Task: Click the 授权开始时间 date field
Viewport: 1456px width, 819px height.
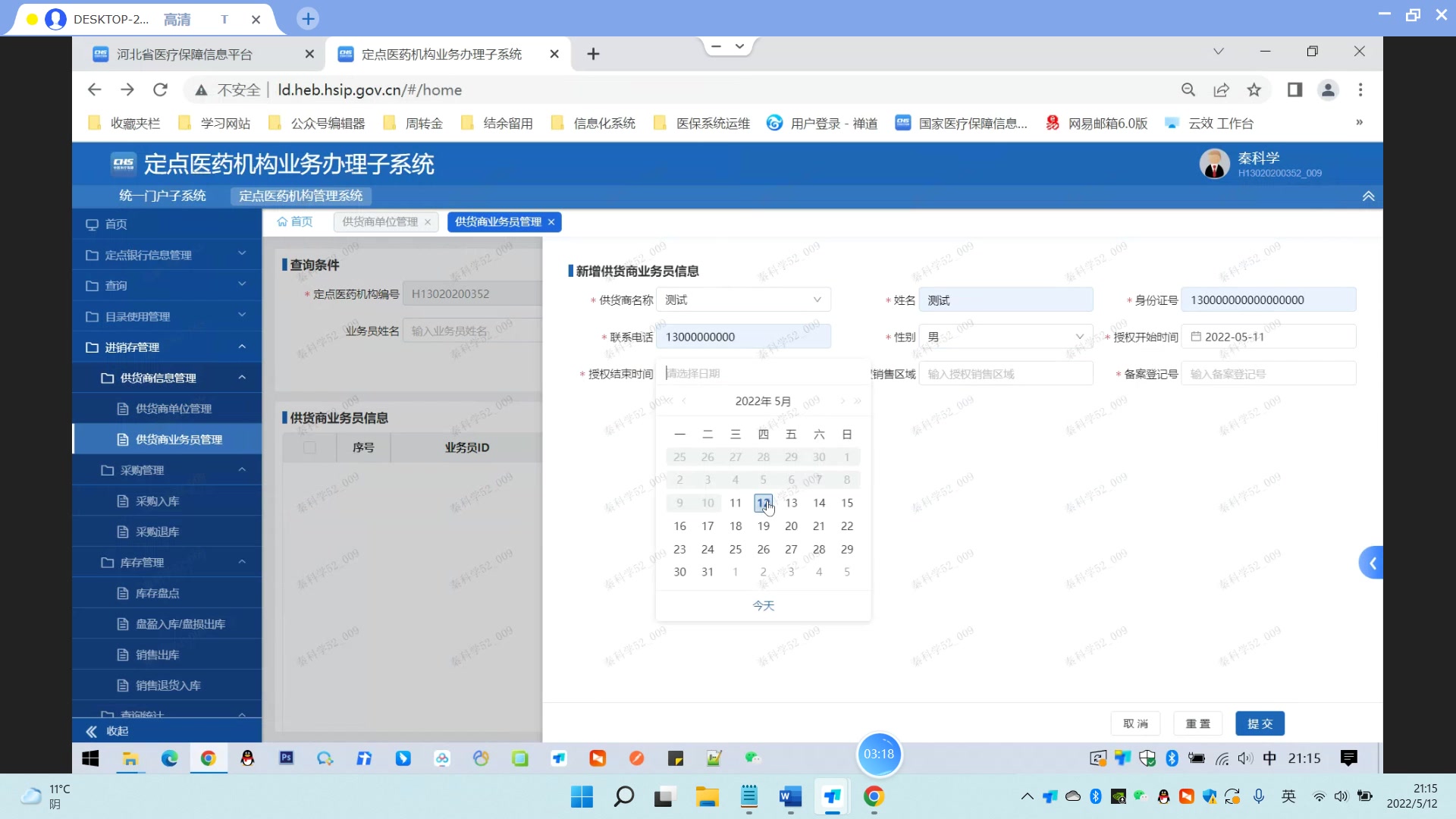Action: tap(1268, 337)
